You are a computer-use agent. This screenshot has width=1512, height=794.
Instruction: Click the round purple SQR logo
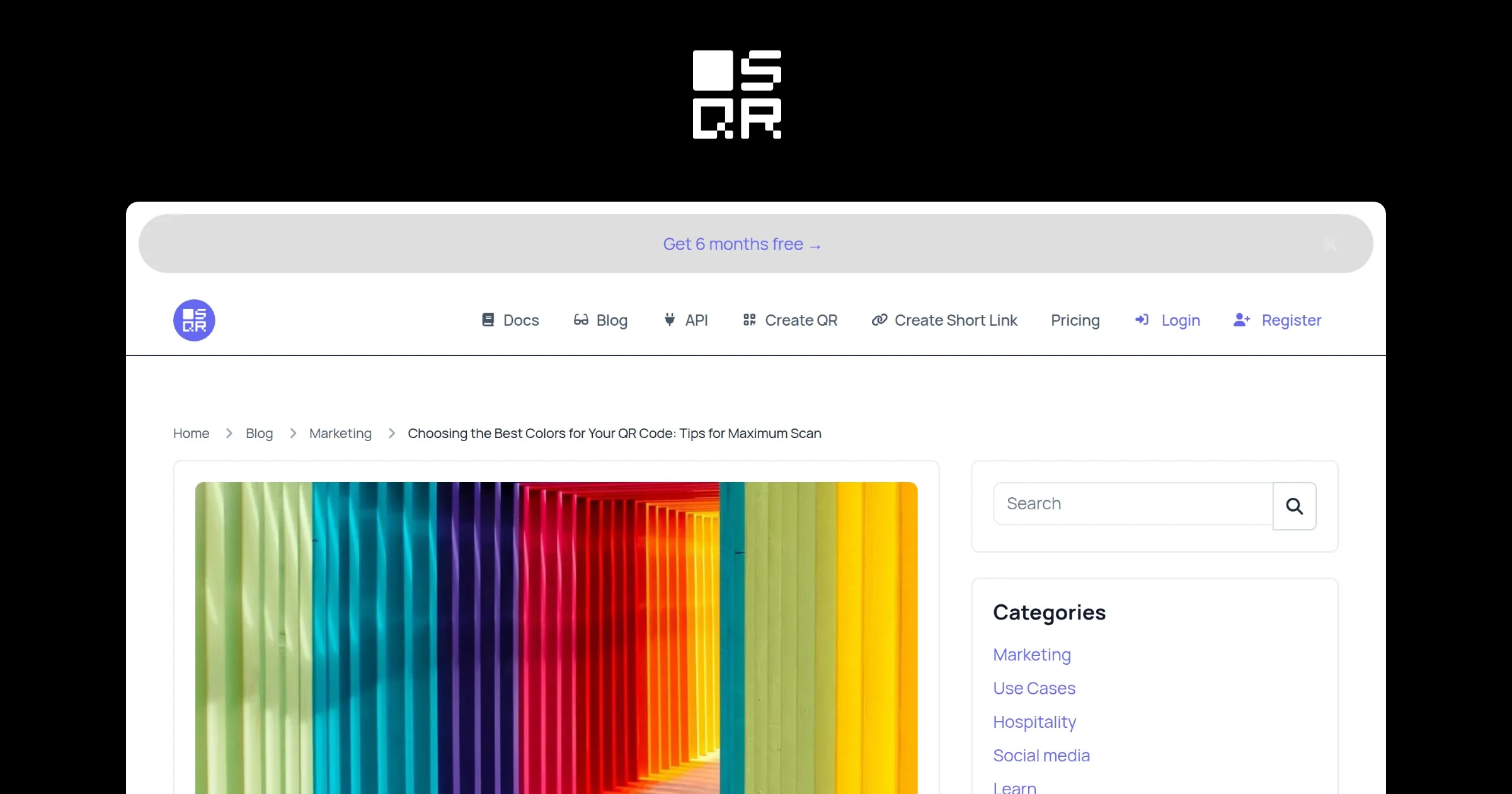(194, 320)
